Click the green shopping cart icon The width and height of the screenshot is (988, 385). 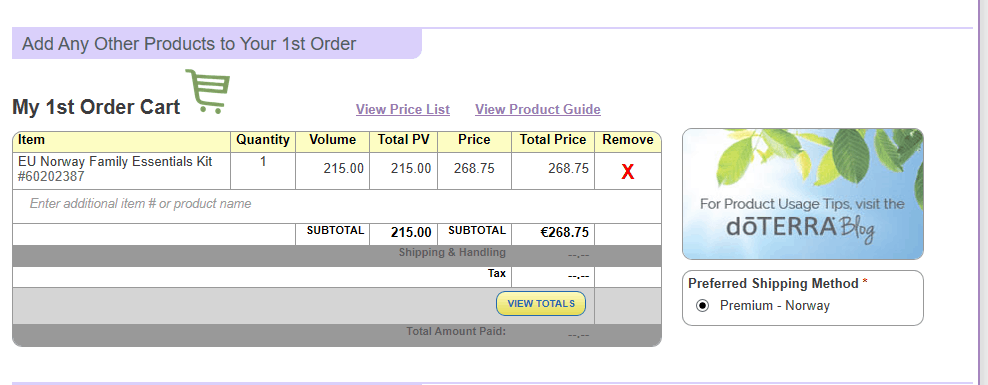tap(208, 91)
